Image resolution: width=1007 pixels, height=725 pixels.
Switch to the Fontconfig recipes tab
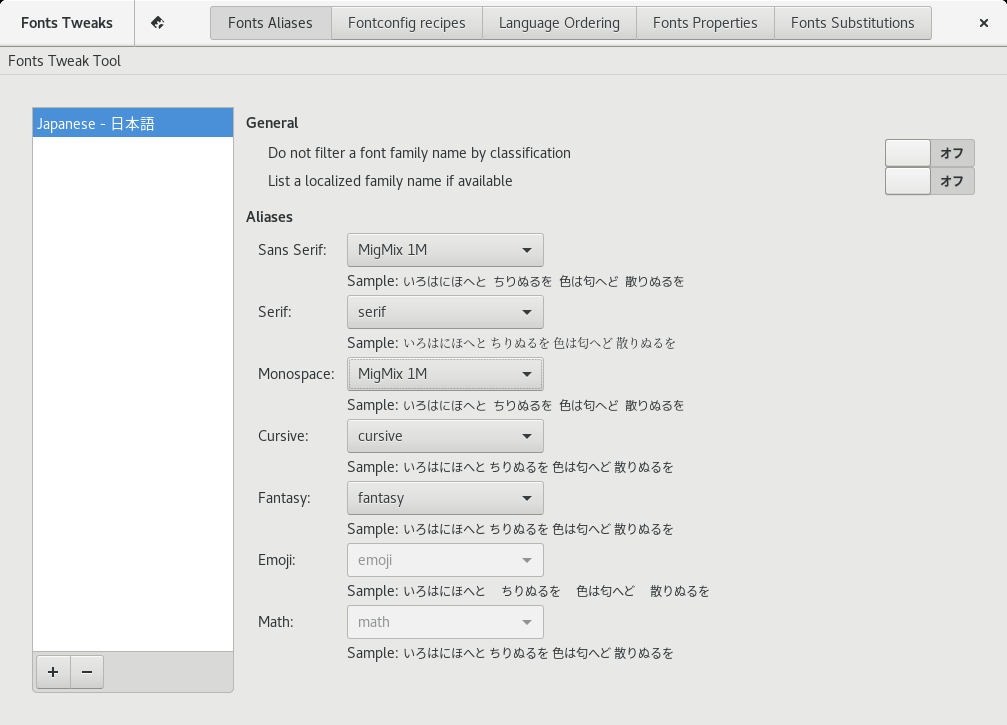tap(407, 23)
